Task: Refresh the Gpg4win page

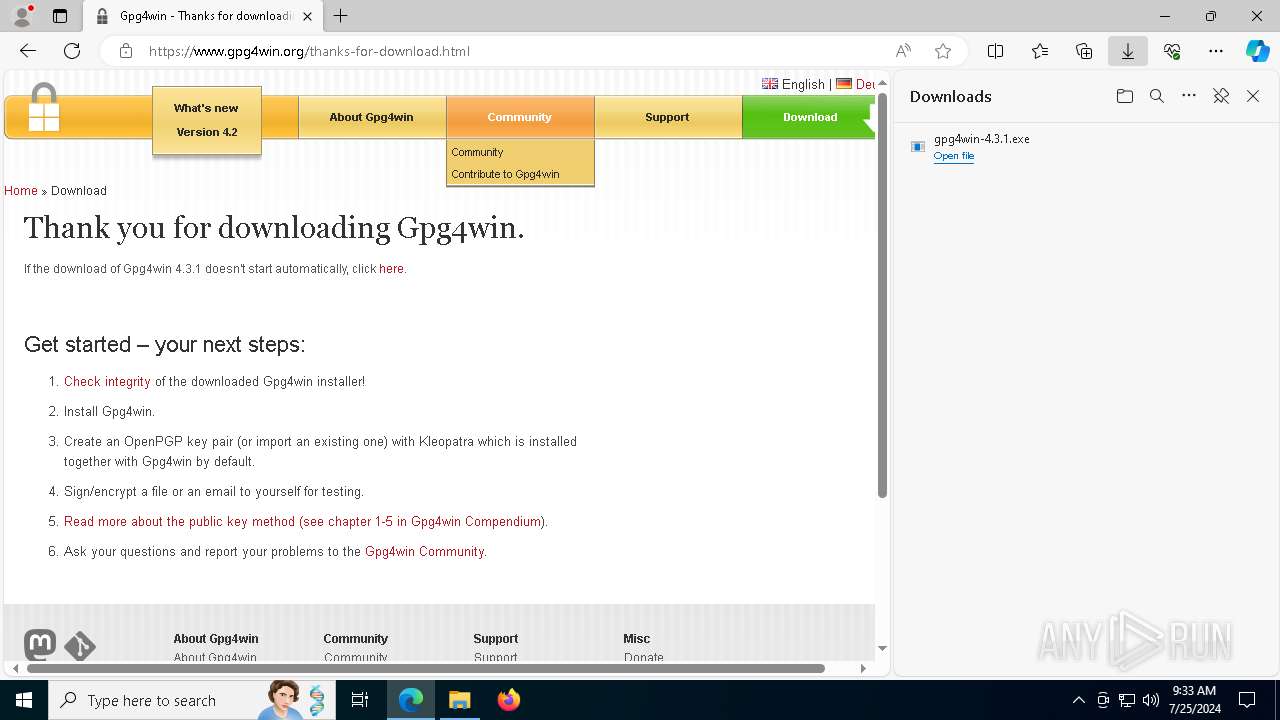Action: (x=72, y=51)
